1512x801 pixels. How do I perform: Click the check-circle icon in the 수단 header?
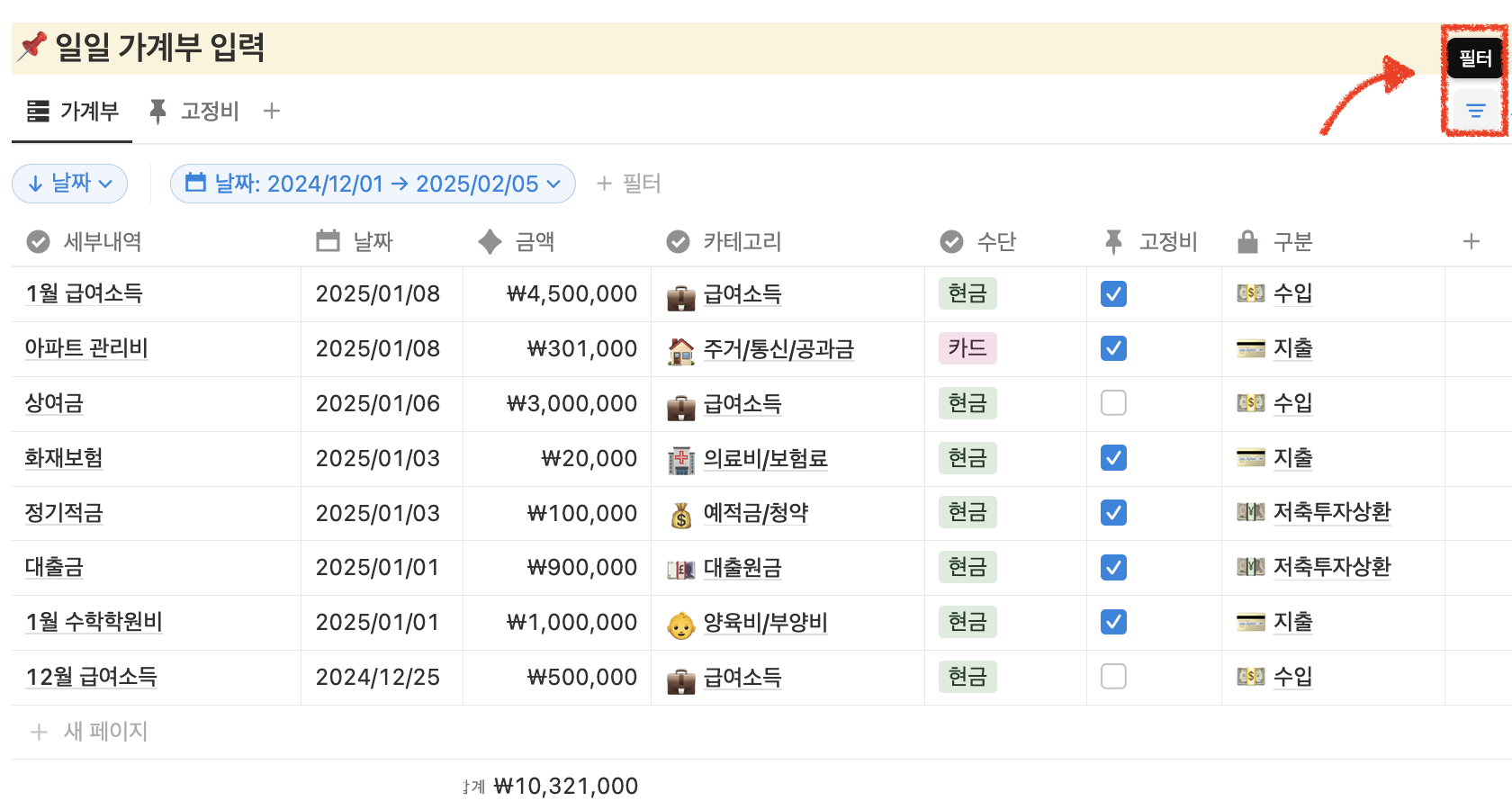pyautogui.click(x=951, y=241)
